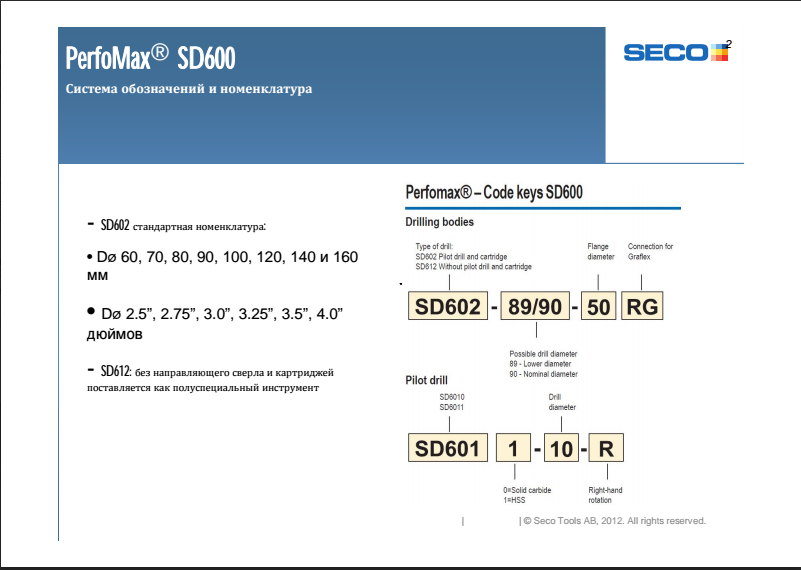Click the 'Type of drill:' label
Viewport: 801px width, 570px height.
pyautogui.click(x=434, y=246)
